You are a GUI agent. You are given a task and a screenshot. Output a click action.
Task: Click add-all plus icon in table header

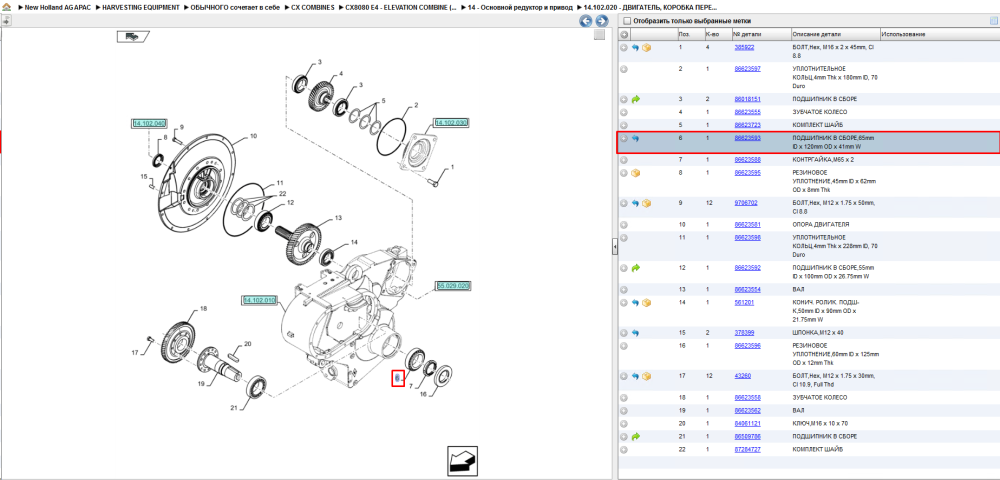(624, 34)
